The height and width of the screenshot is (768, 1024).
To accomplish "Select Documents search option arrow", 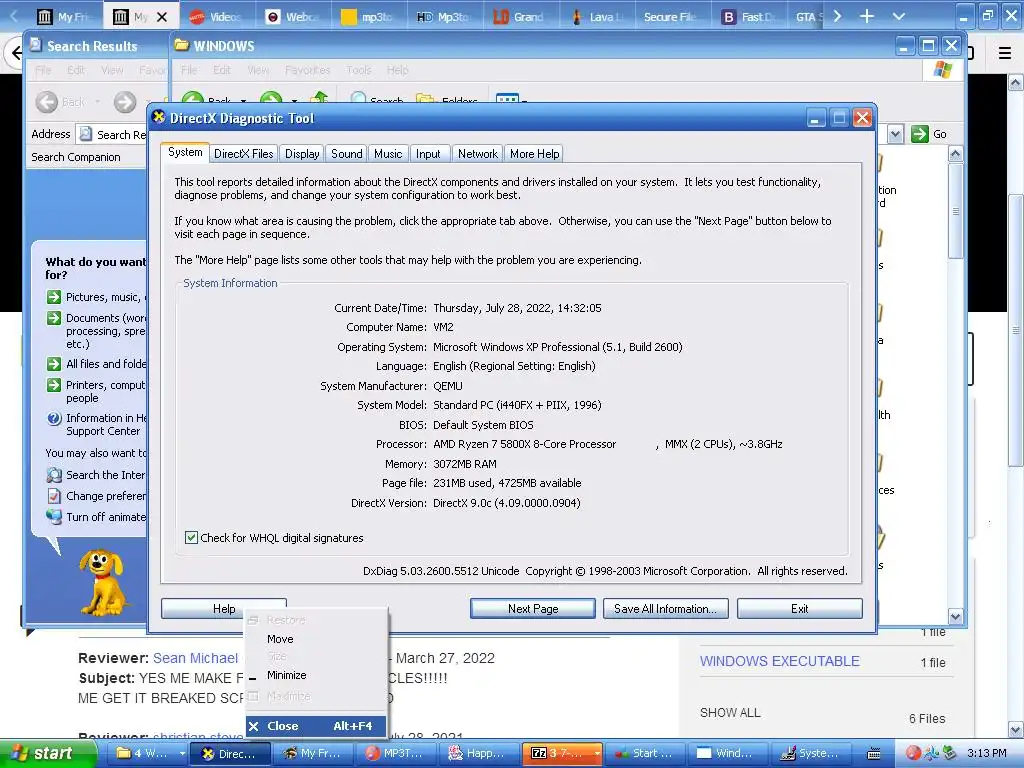I will [54, 318].
